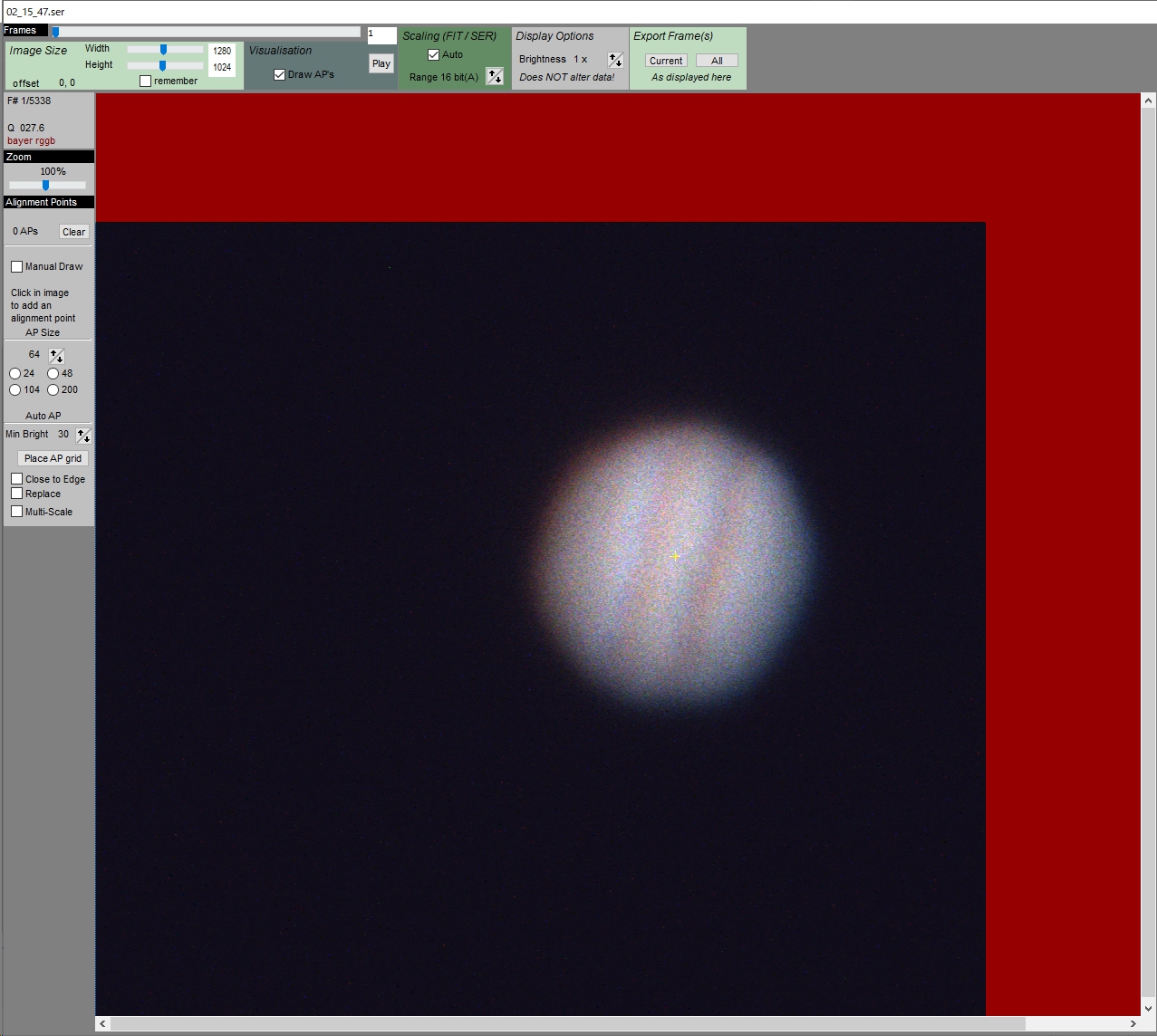Click the horizontal scrollbar right arrow
The width and height of the screenshot is (1157, 1036).
(x=1133, y=1023)
